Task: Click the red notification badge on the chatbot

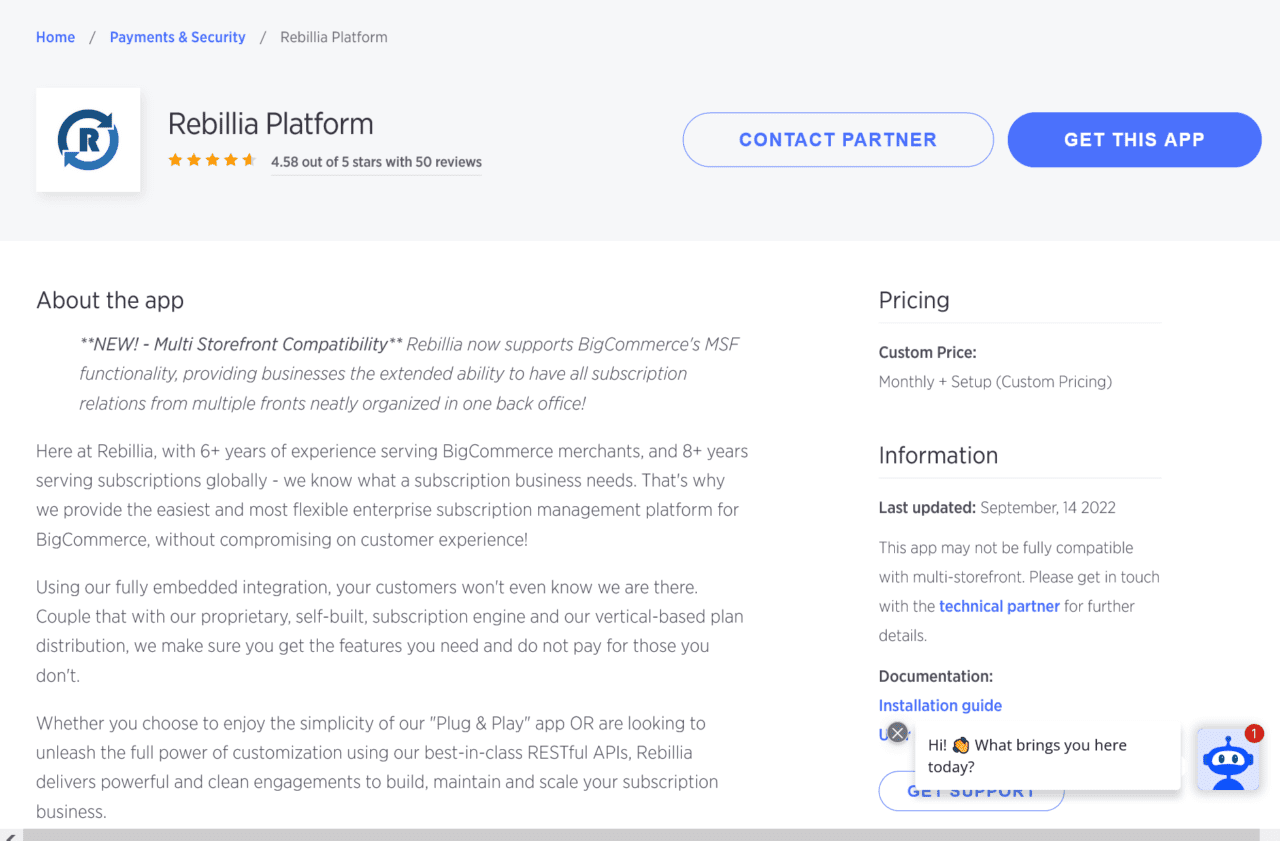Action: [1253, 733]
